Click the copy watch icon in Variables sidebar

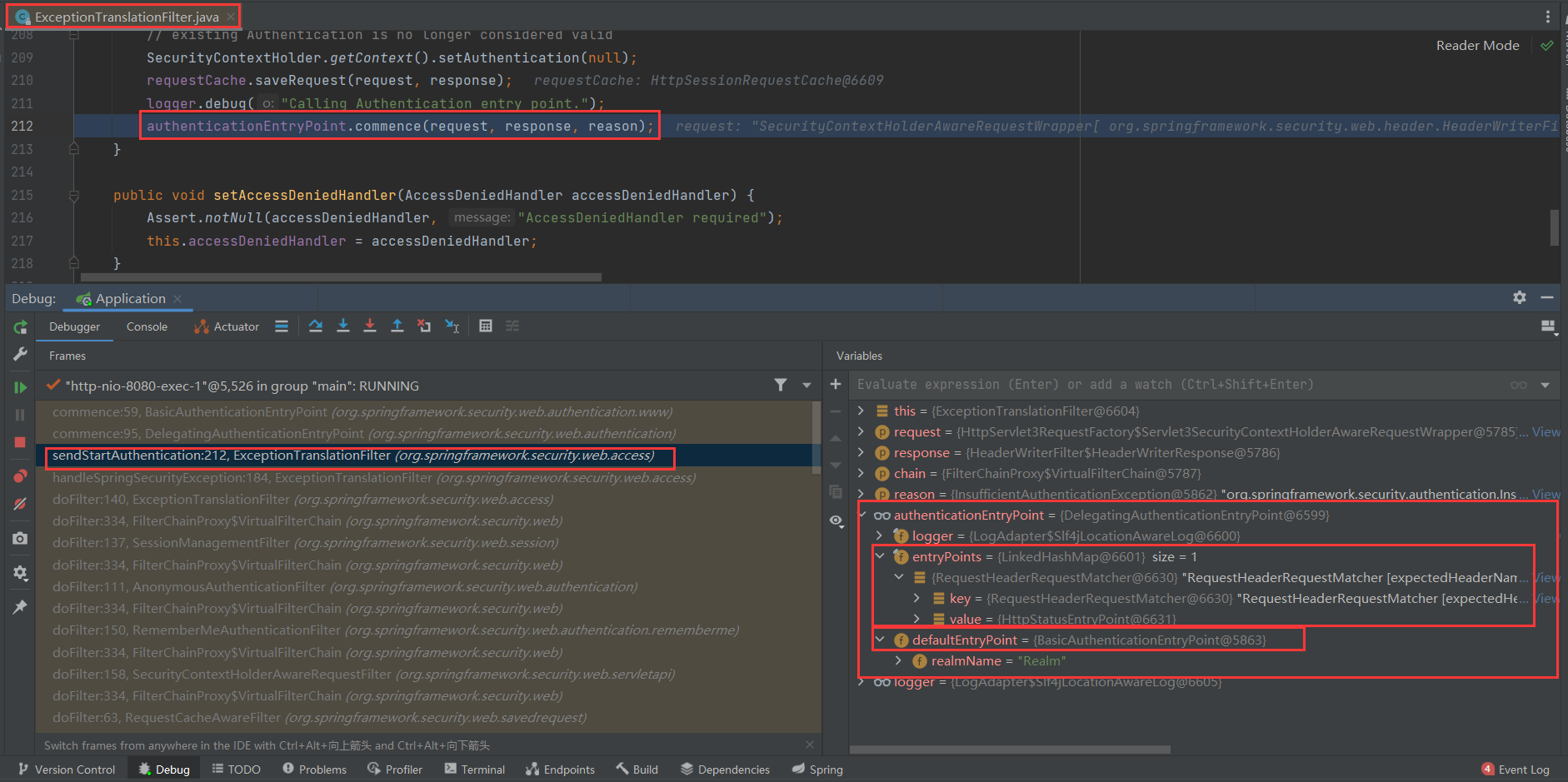[836, 492]
